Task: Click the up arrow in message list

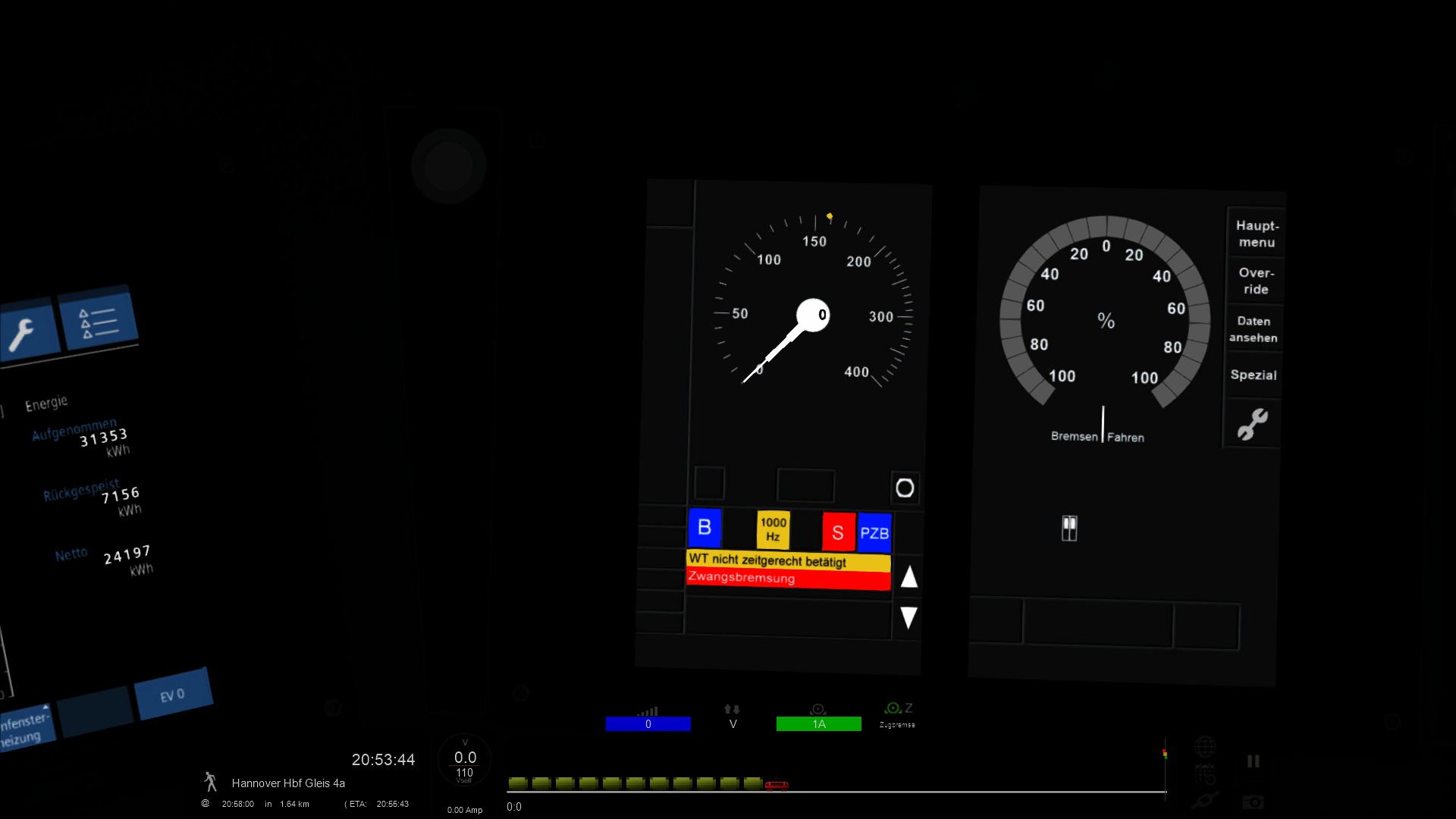Action: coord(908,578)
